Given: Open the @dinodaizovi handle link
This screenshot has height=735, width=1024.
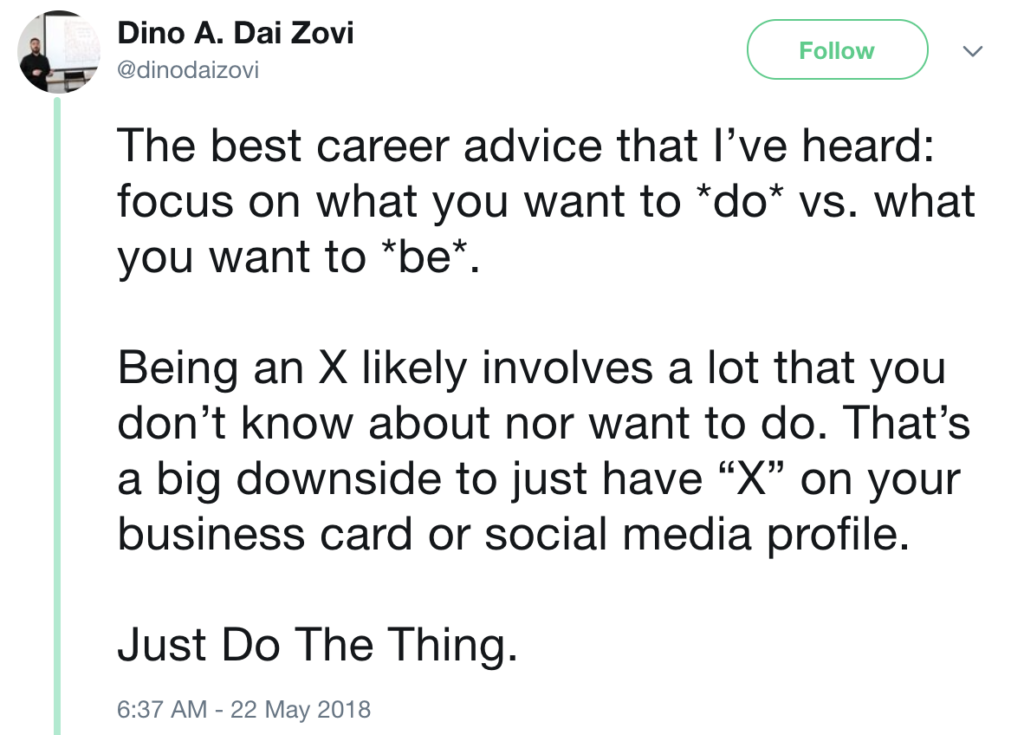Looking at the screenshot, I should [x=188, y=69].
